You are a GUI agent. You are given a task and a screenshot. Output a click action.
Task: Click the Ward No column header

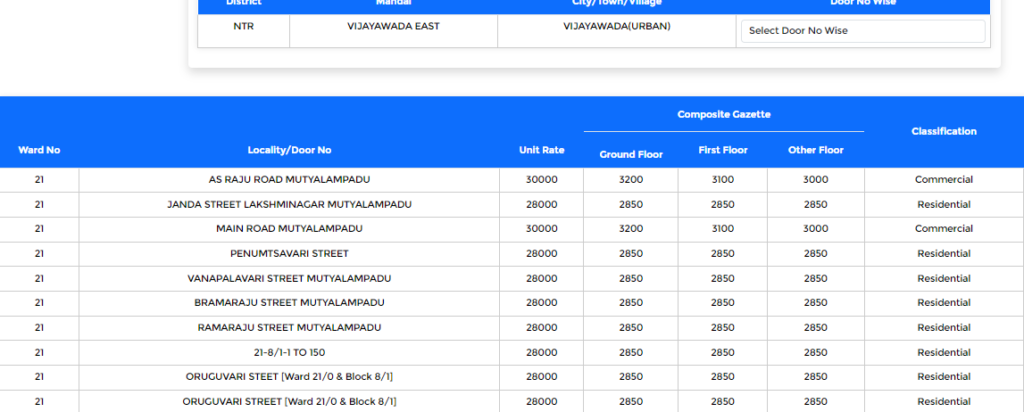(39, 150)
